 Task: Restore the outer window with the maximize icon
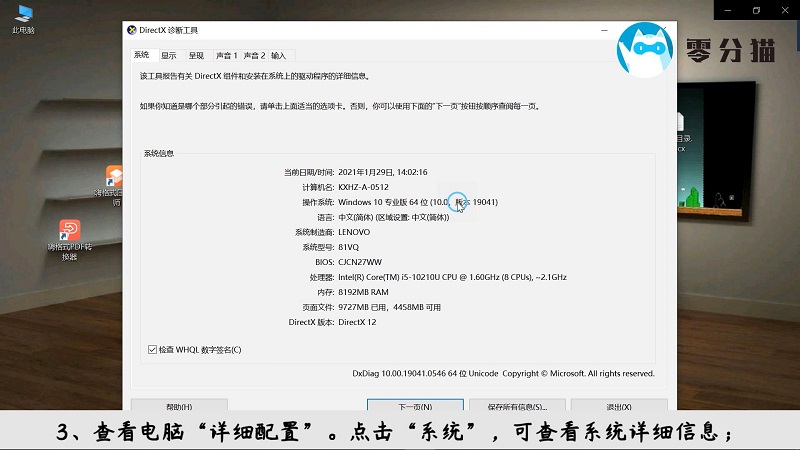[x=756, y=9]
